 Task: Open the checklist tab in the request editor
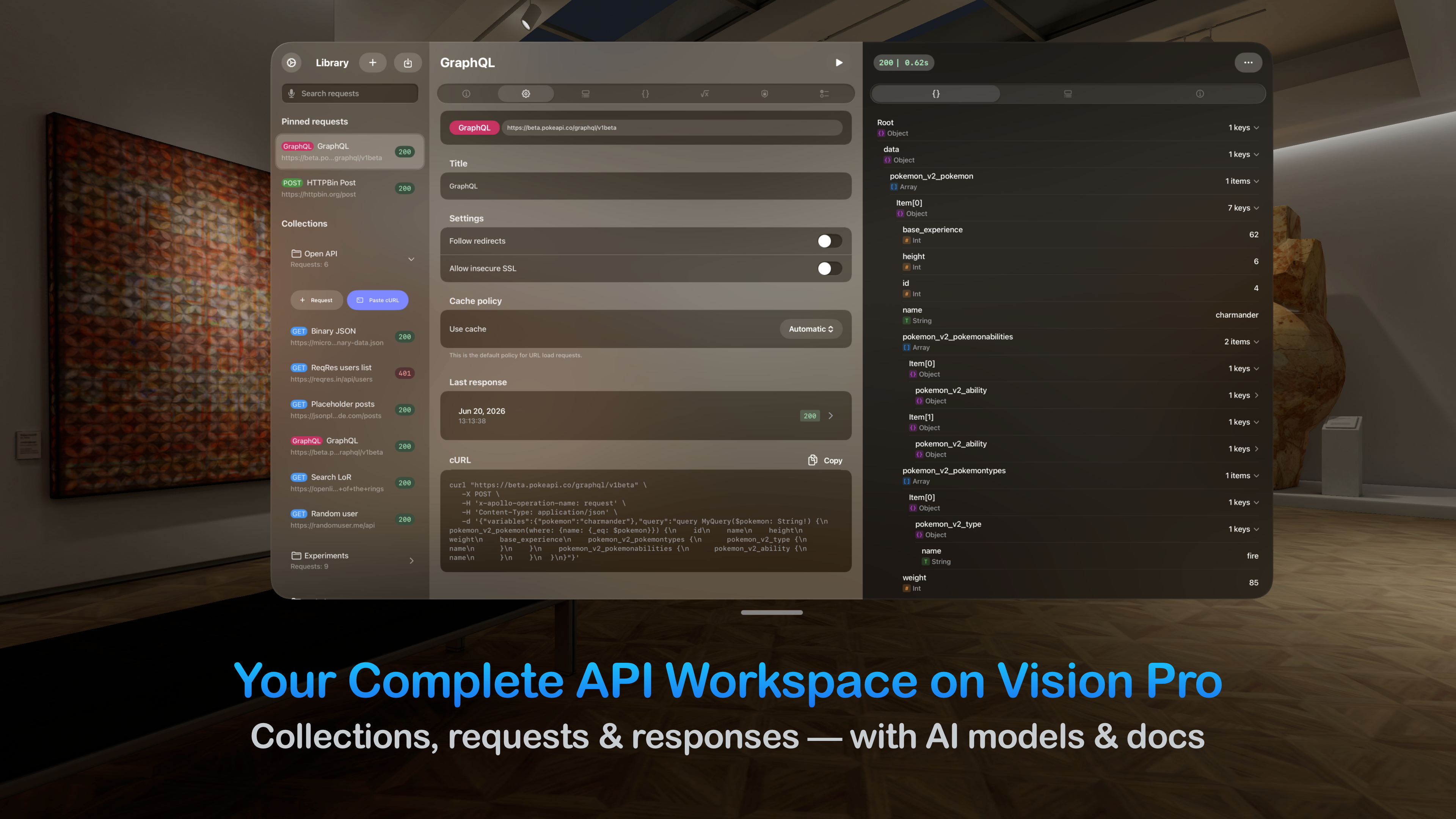click(x=824, y=94)
